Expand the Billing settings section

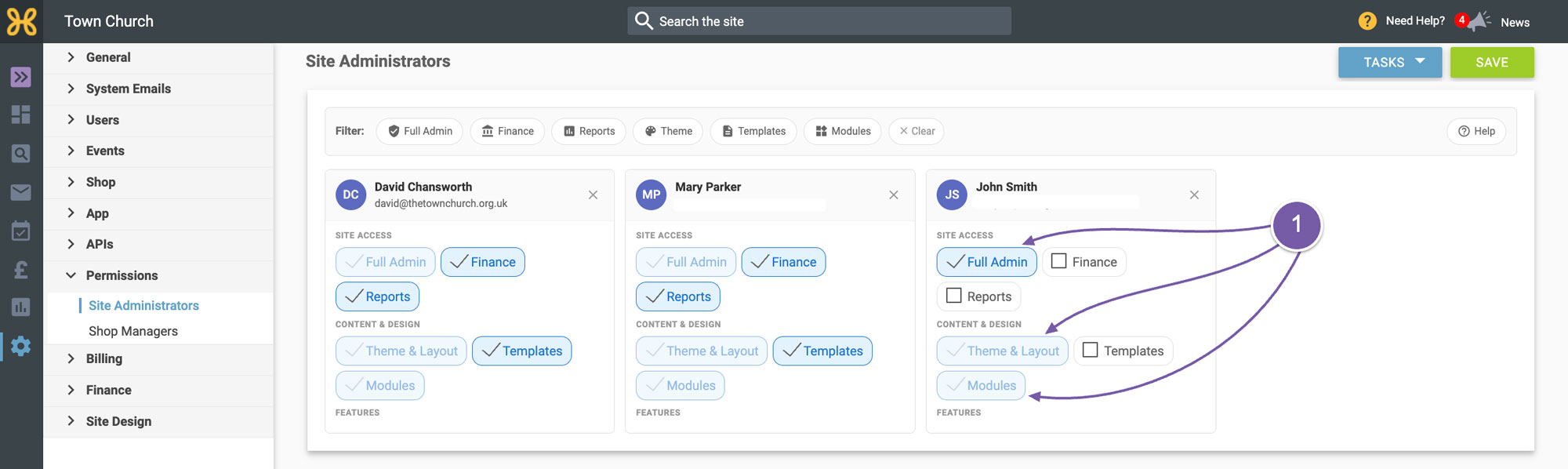[158, 358]
